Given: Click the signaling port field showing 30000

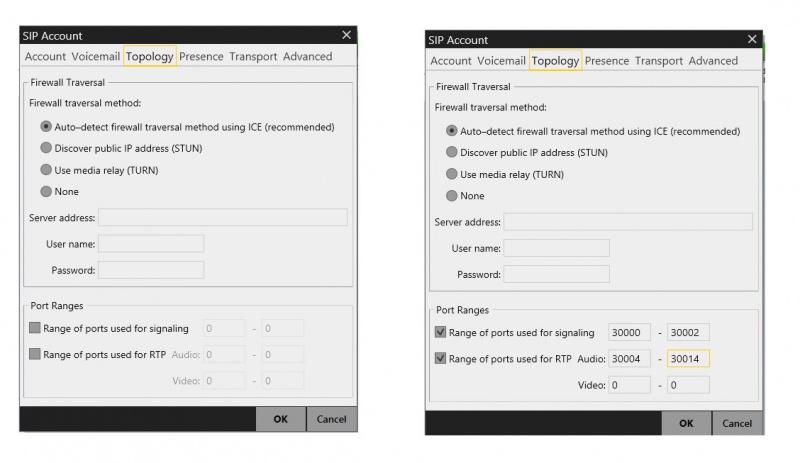Looking at the screenshot, I should [629, 332].
